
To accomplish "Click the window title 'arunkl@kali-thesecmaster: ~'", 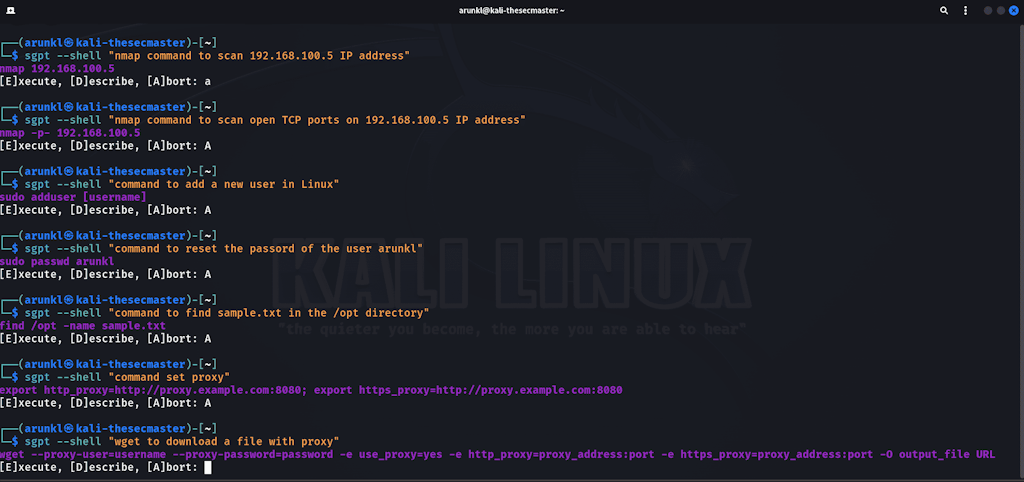I will pyautogui.click(x=511, y=10).
